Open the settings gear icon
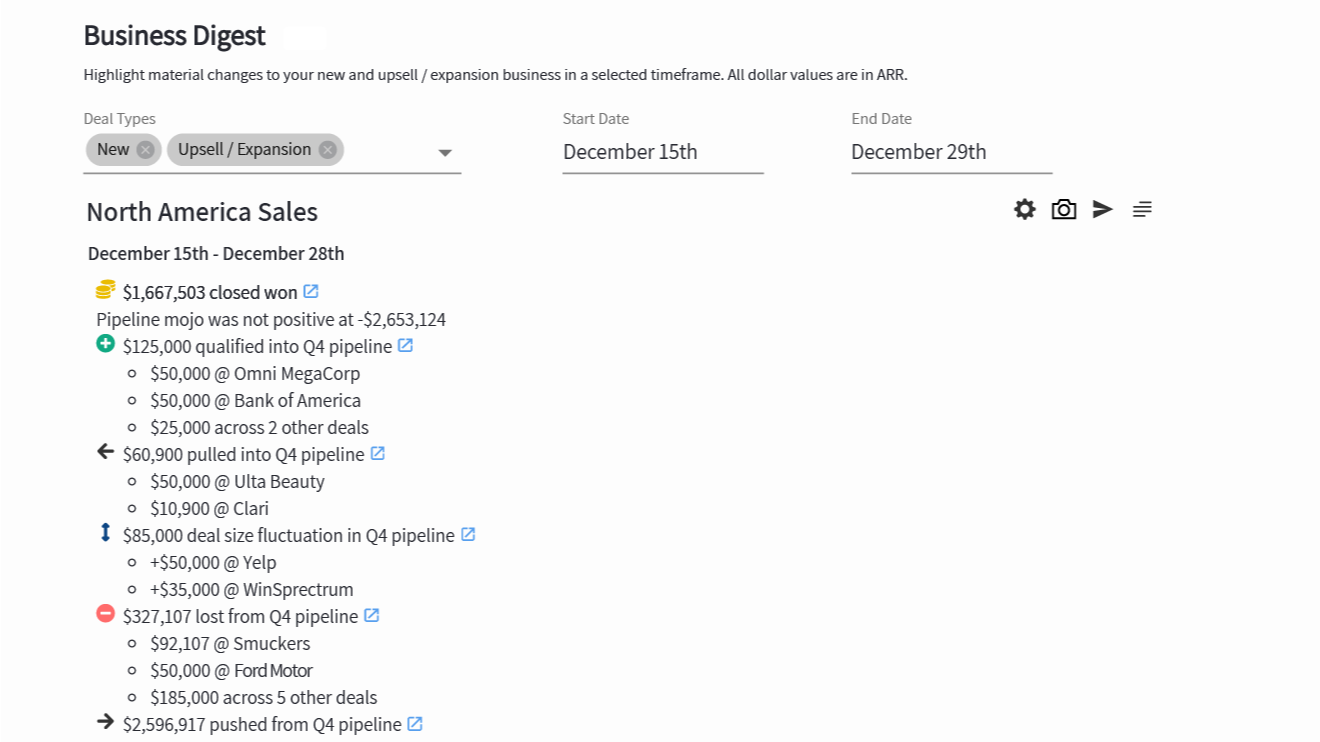This screenshot has height=742, width=1320. tap(1025, 209)
